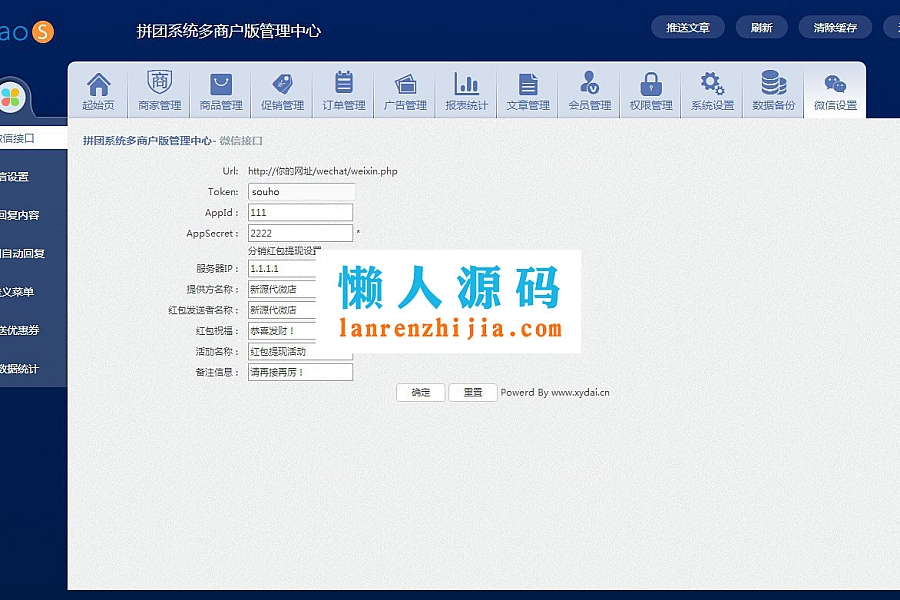Click the orange S logo at top left

(x=42, y=32)
